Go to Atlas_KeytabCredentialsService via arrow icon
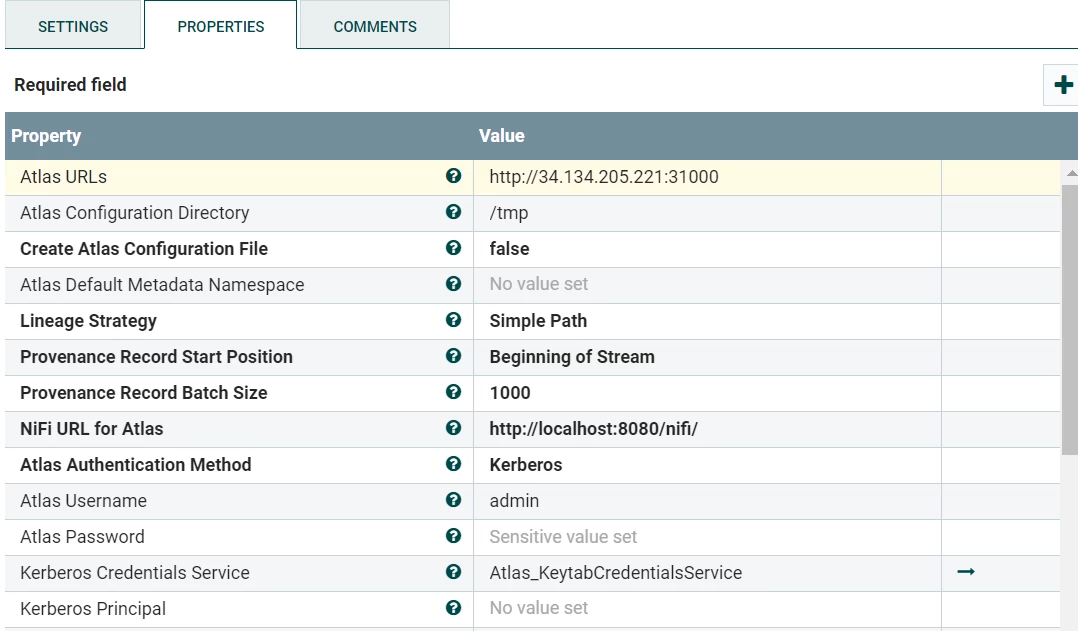The image size is (1078, 631). point(966,572)
